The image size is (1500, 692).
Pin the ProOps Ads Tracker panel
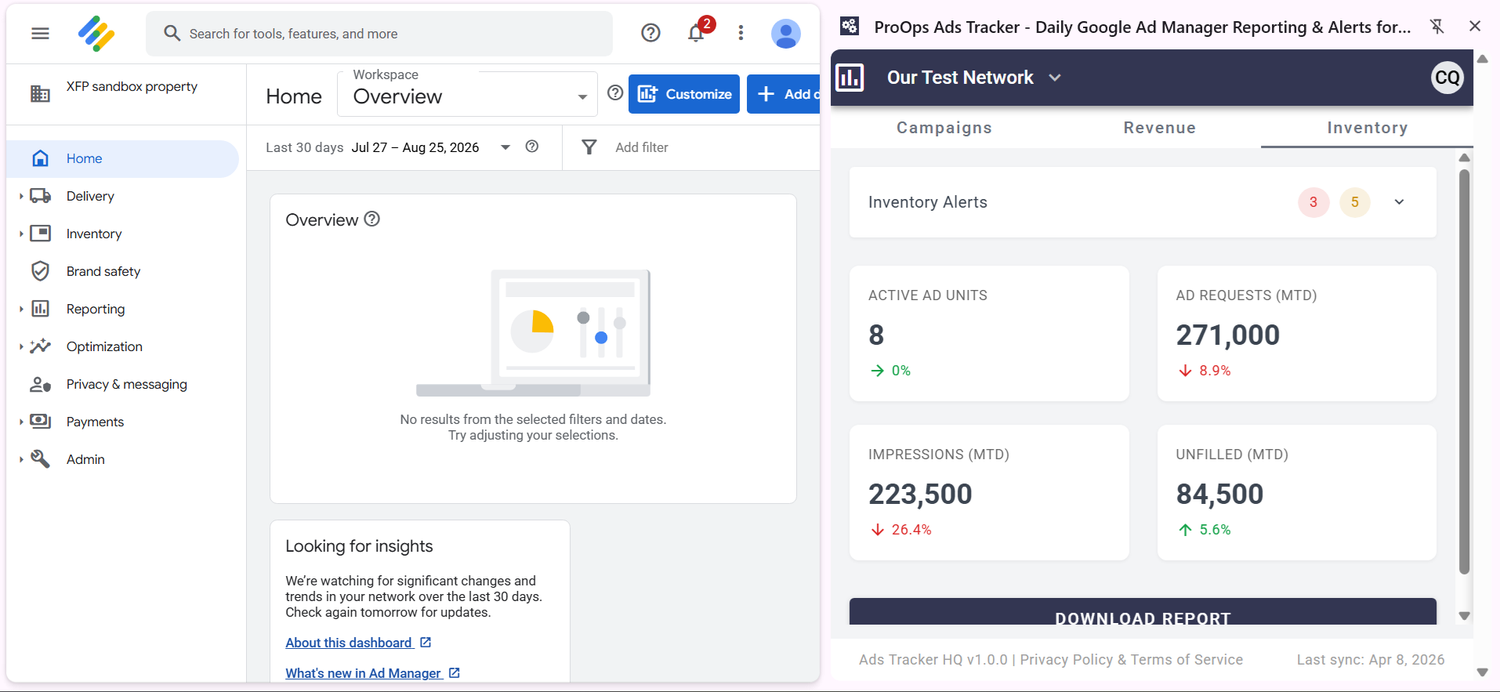[1437, 27]
